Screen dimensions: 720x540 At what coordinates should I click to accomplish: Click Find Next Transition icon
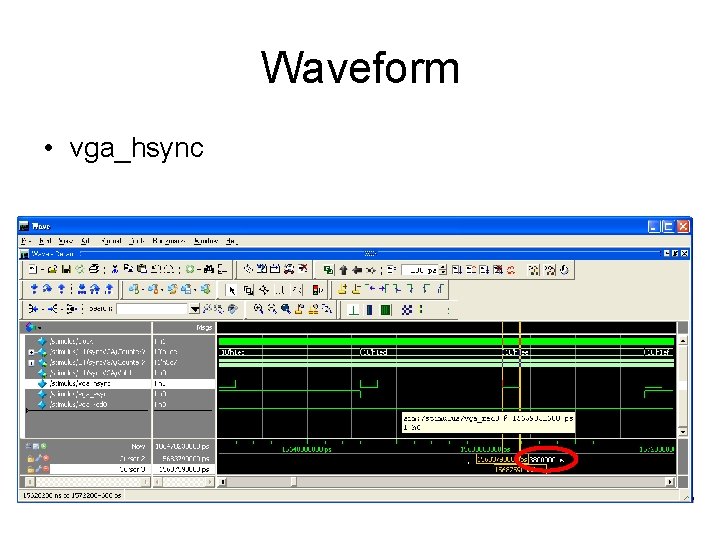(383, 289)
